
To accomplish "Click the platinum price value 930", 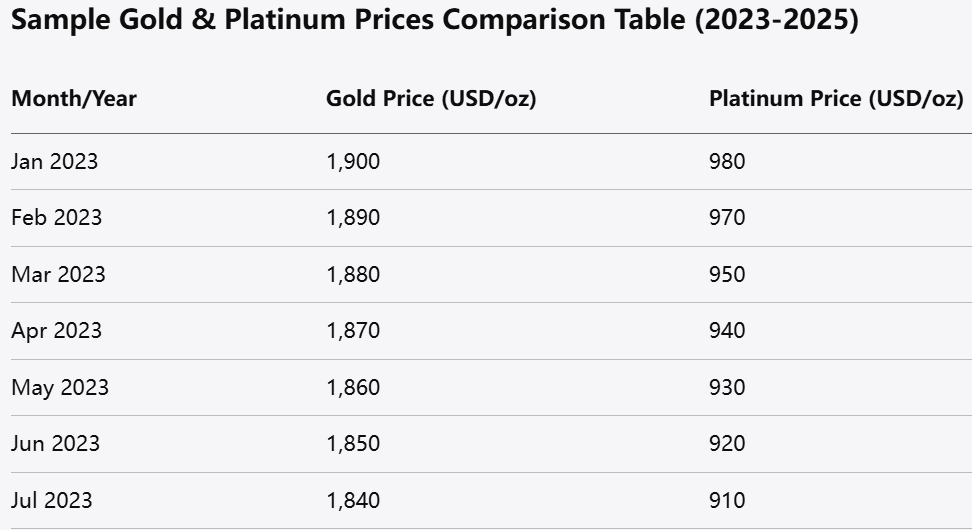I will [x=727, y=387].
